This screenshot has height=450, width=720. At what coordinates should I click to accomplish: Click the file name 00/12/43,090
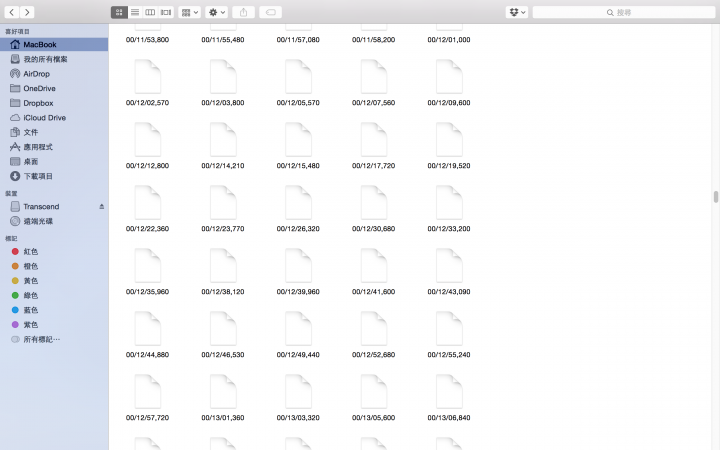pyautogui.click(x=449, y=292)
